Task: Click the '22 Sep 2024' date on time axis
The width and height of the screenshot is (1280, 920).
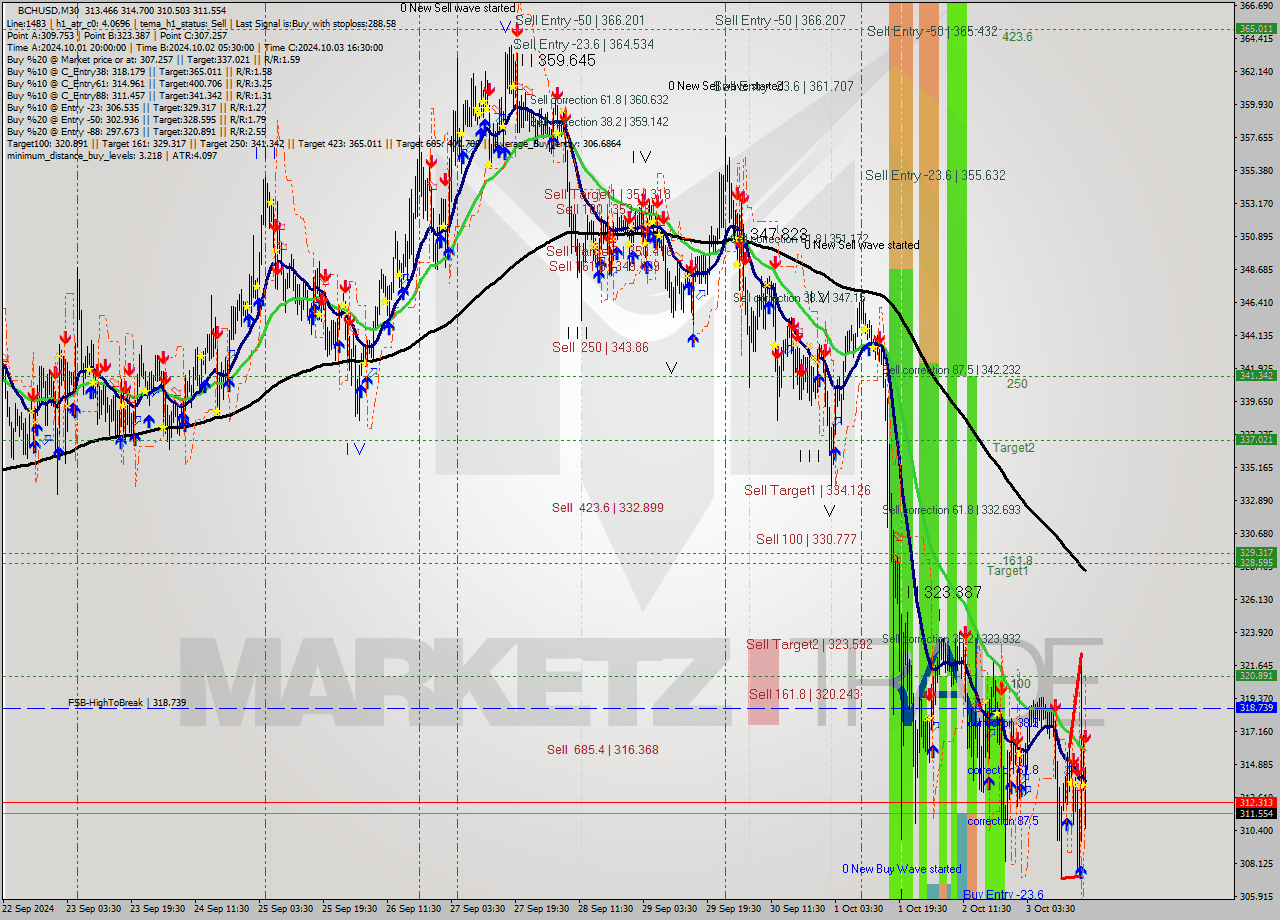Action: 30,909
